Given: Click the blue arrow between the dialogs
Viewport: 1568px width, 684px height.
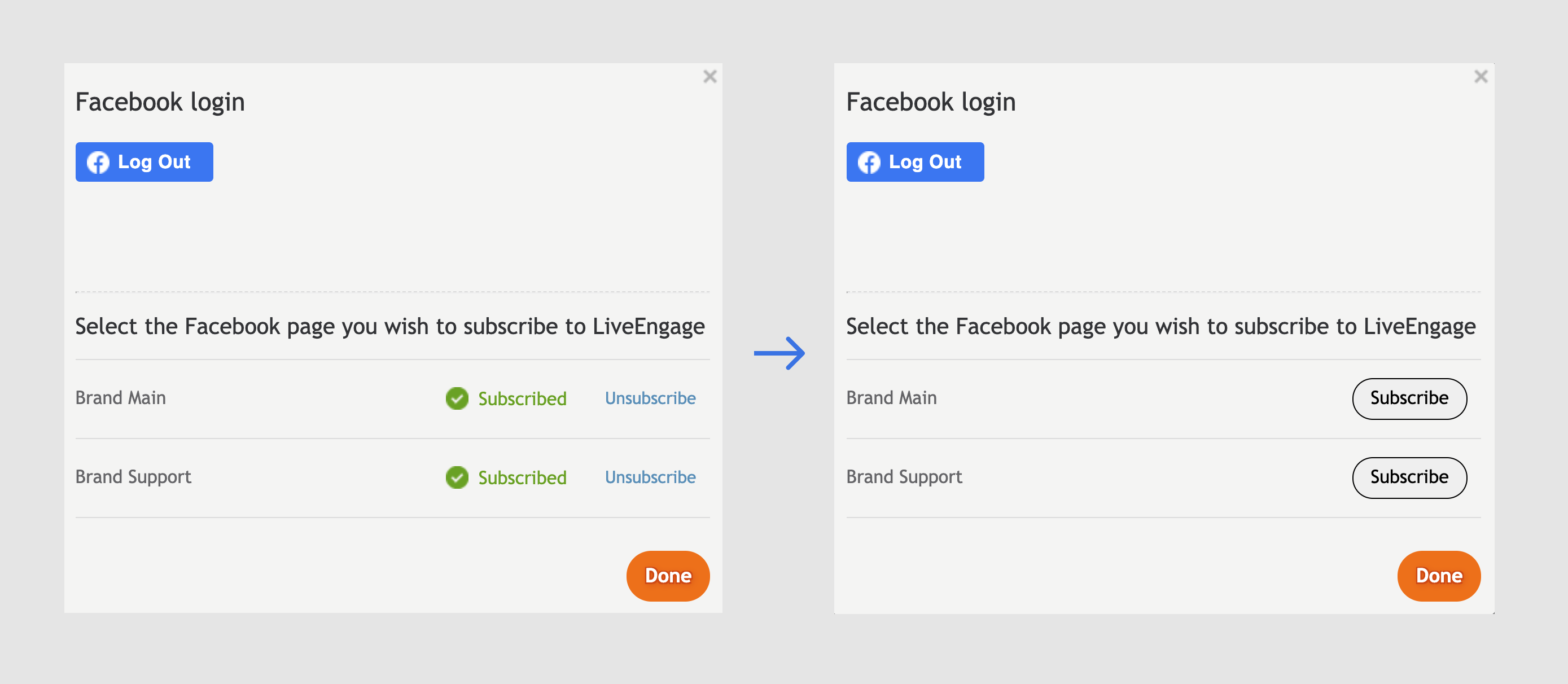Looking at the screenshot, I should [779, 353].
